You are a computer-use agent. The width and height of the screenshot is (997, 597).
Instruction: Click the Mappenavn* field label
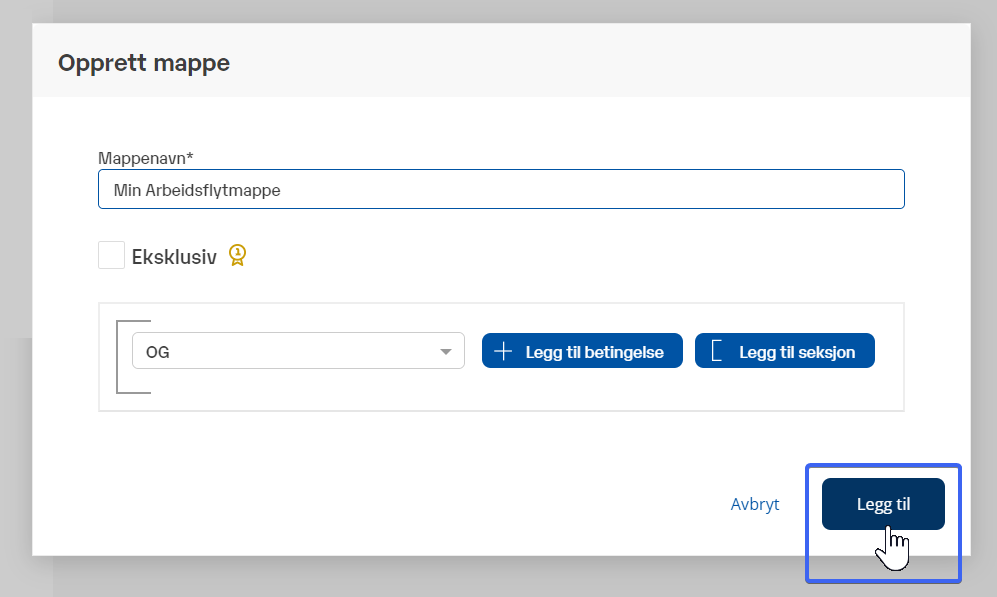tap(146, 158)
